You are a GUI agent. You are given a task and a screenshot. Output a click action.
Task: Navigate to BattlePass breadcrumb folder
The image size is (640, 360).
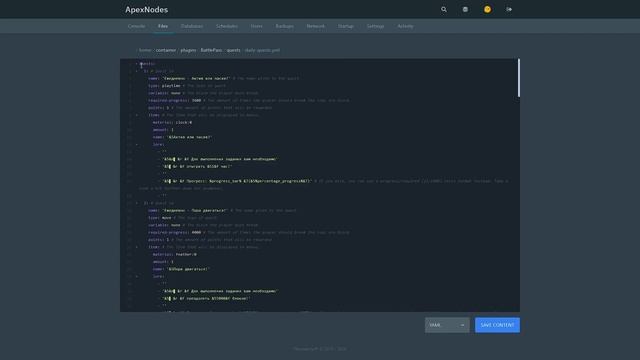211,50
